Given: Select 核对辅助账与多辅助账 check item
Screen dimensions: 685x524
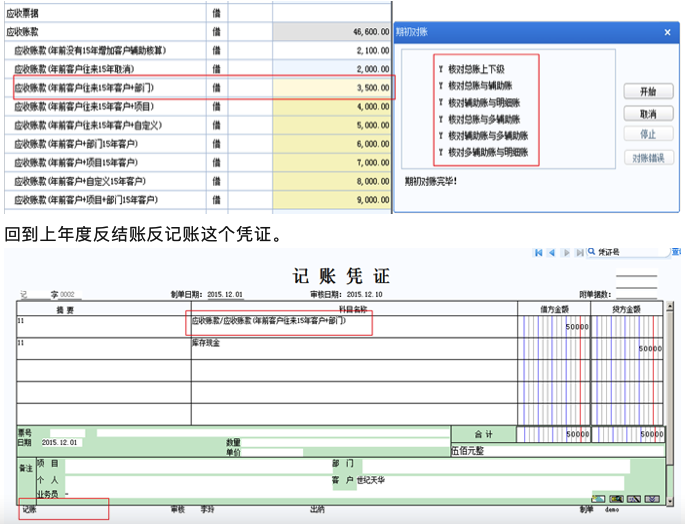Looking at the screenshot, I should point(483,136).
